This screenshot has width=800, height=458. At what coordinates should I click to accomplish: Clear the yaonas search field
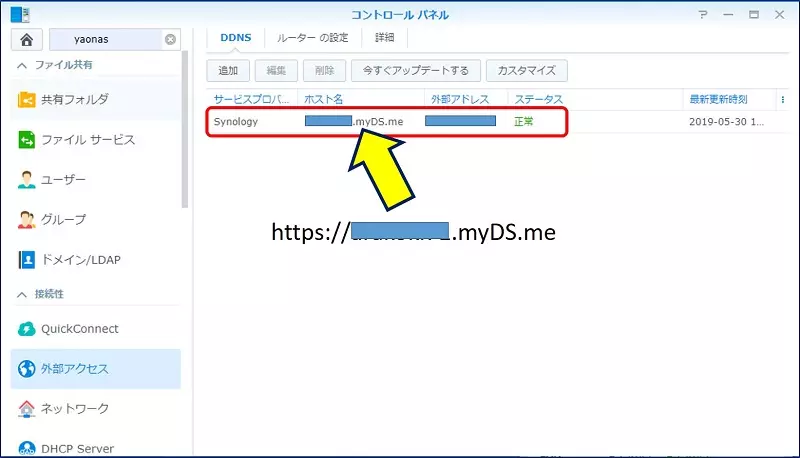click(x=170, y=39)
